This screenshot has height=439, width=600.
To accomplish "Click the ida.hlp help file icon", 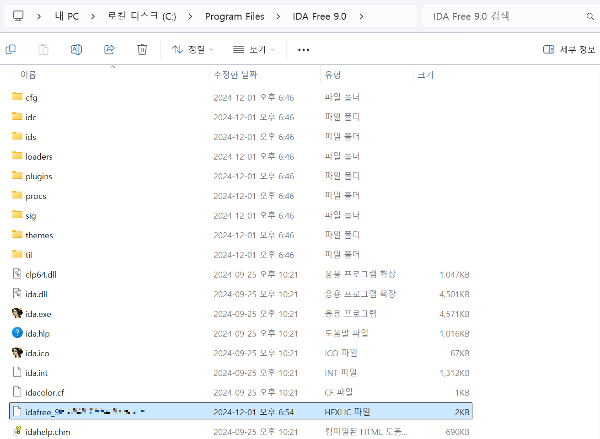I will point(17,333).
